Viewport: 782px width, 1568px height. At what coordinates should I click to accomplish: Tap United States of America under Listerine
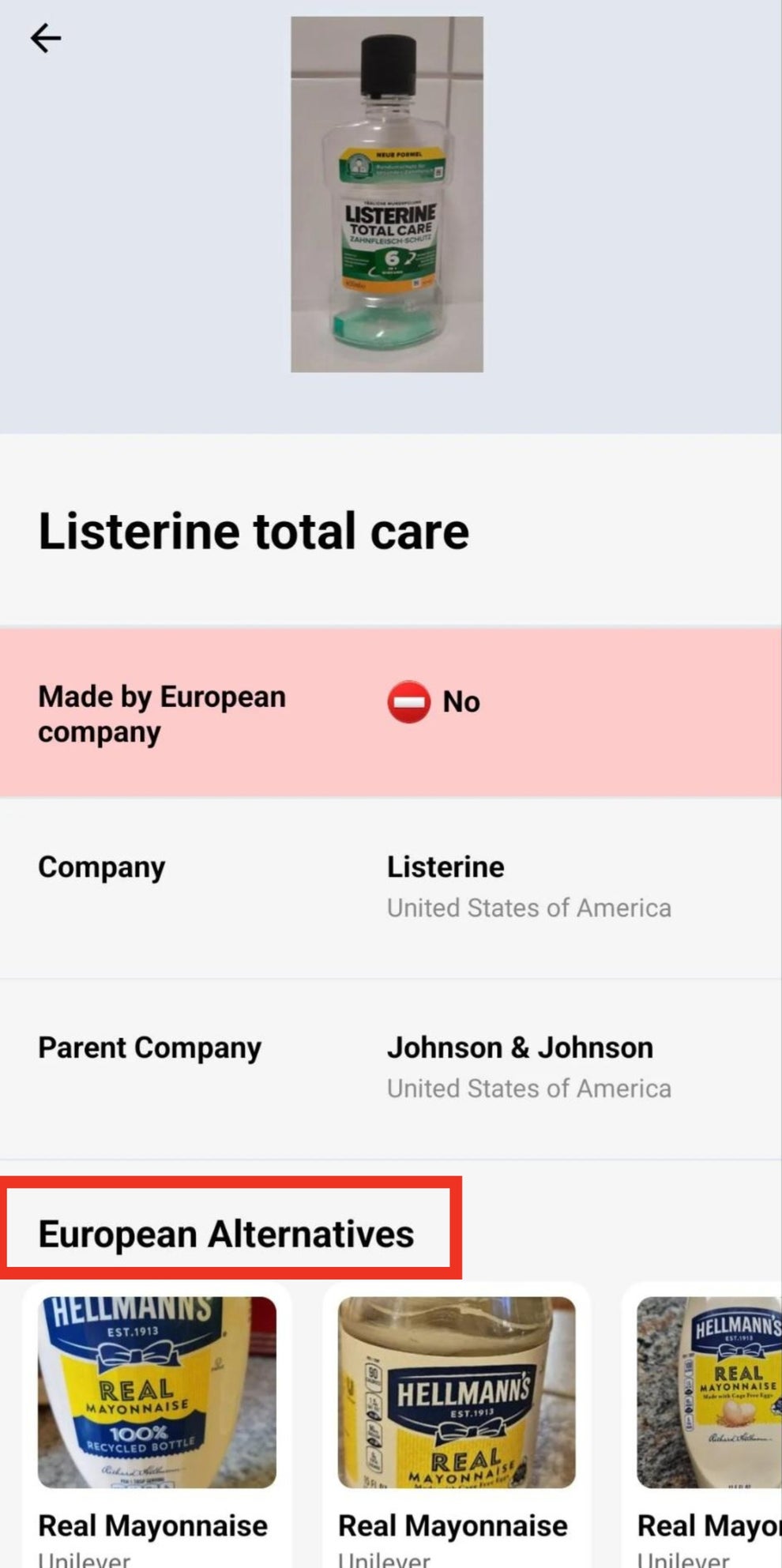tap(528, 908)
